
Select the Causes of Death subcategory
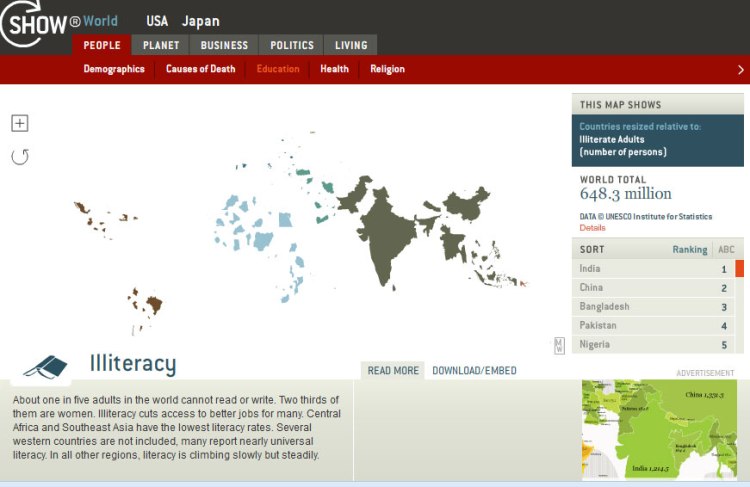[x=200, y=69]
